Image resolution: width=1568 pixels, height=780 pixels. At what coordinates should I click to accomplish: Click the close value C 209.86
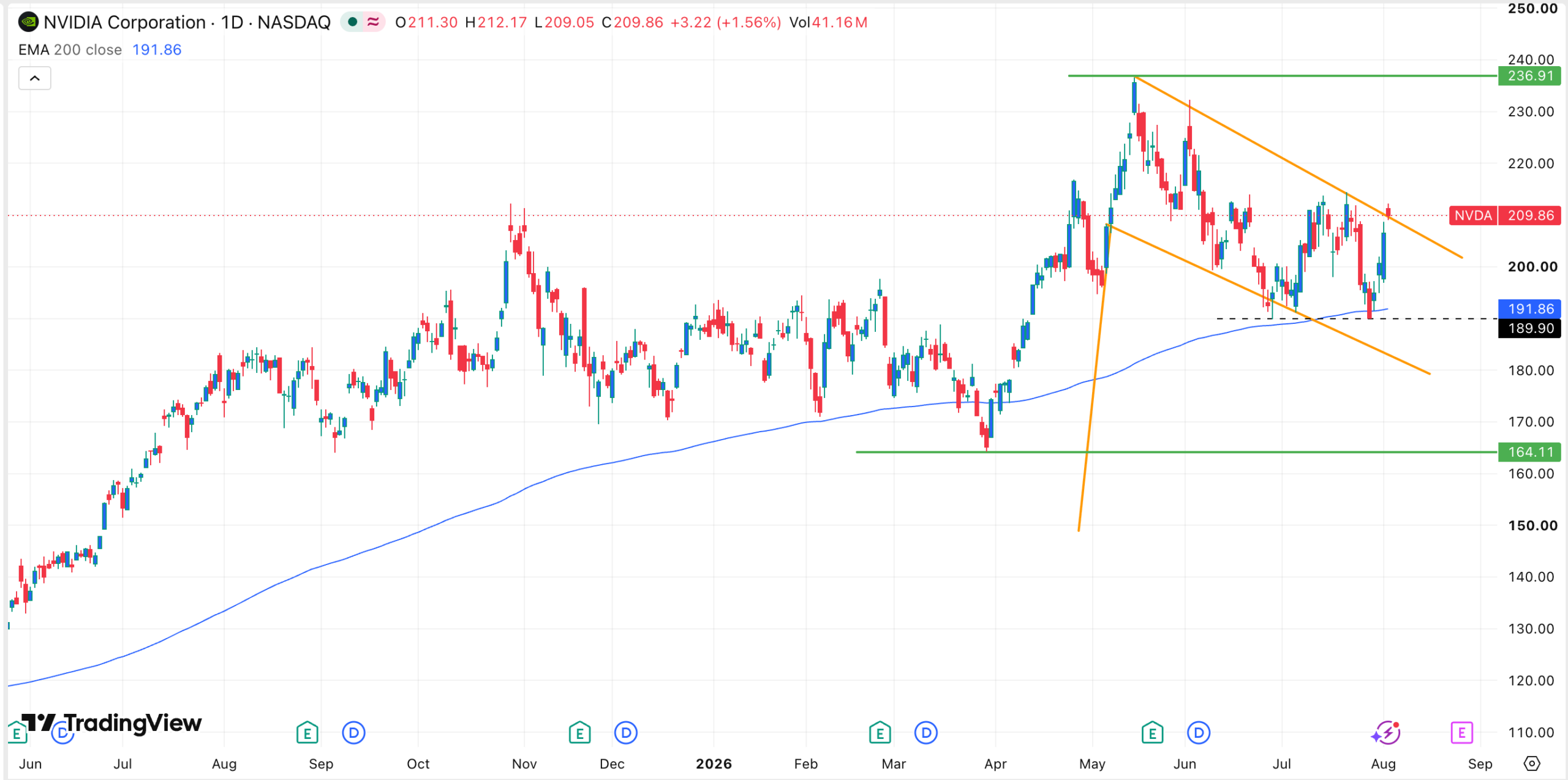coord(632,23)
